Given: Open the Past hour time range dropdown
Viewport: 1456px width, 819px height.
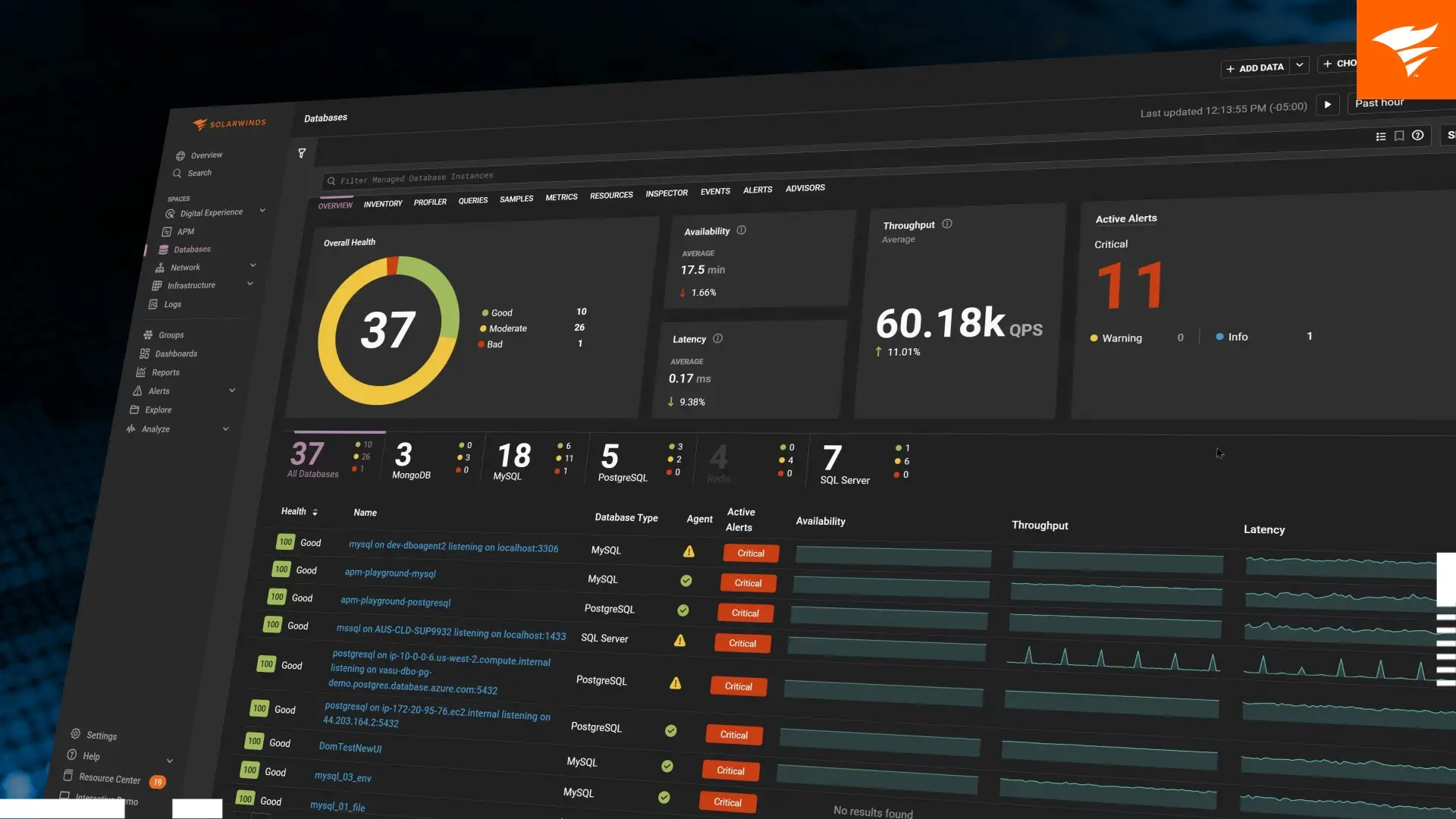Looking at the screenshot, I should 1401,102.
